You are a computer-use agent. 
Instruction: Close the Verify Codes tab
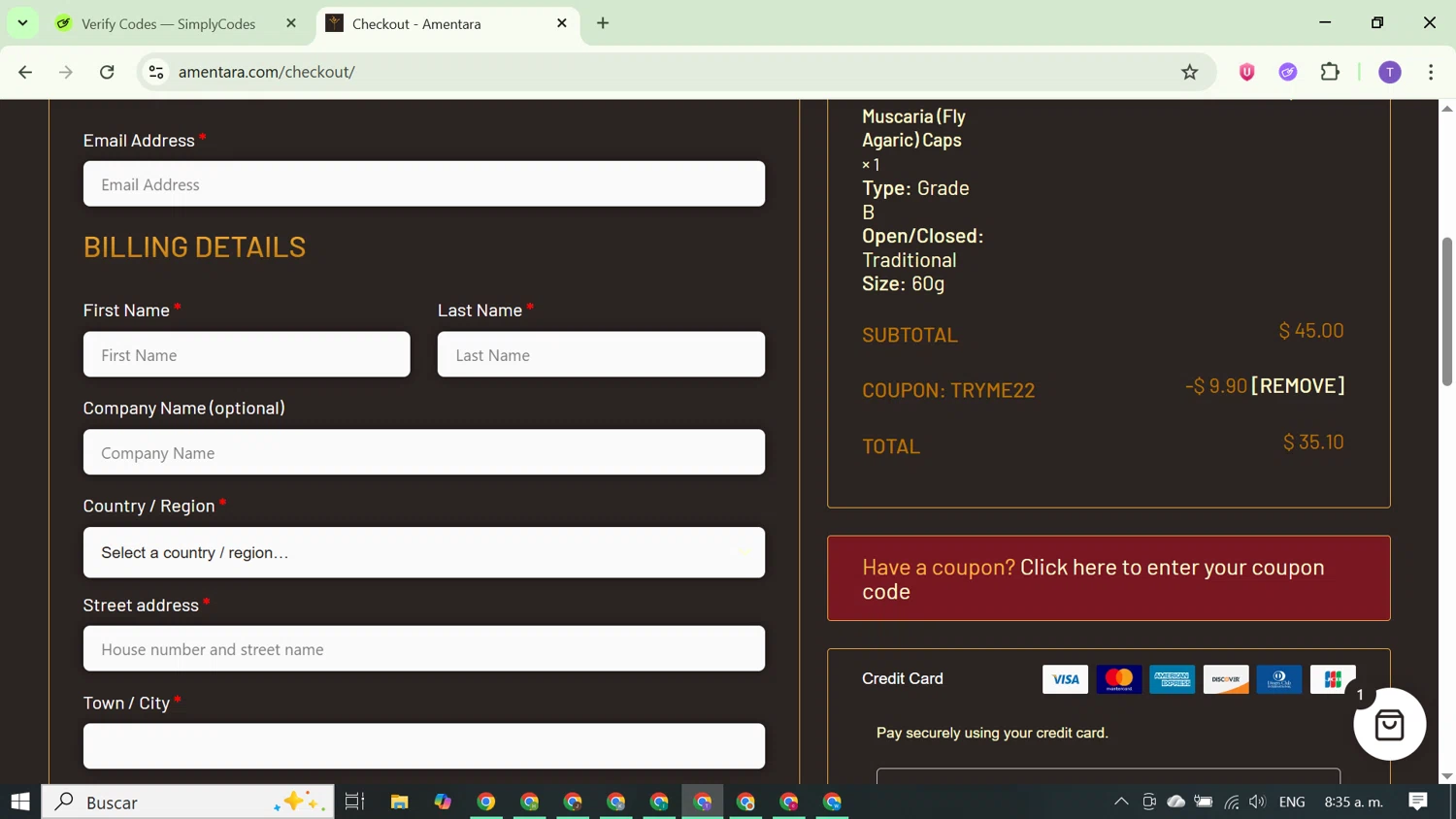pos(291,23)
